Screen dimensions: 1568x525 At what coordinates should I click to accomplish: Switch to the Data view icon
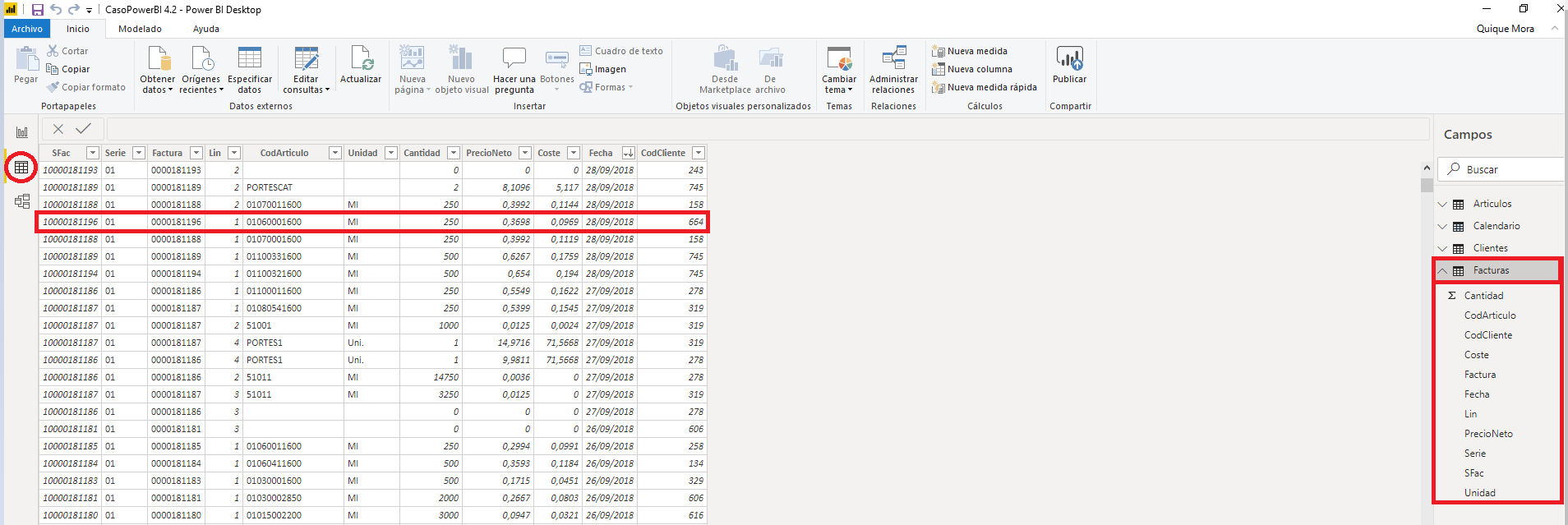(x=21, y=168)
